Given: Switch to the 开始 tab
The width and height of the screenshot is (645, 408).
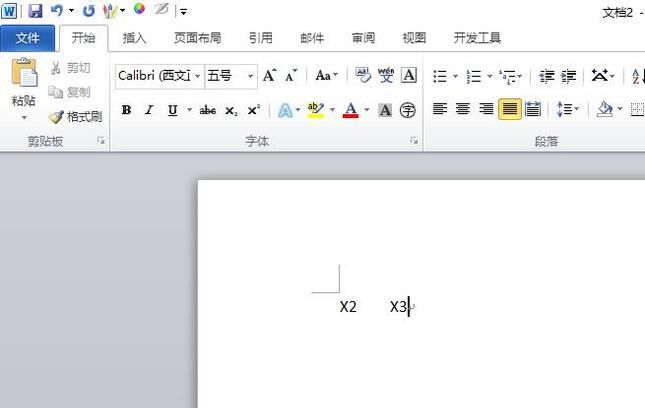Looking at the screenshot, I should point(84,38).
